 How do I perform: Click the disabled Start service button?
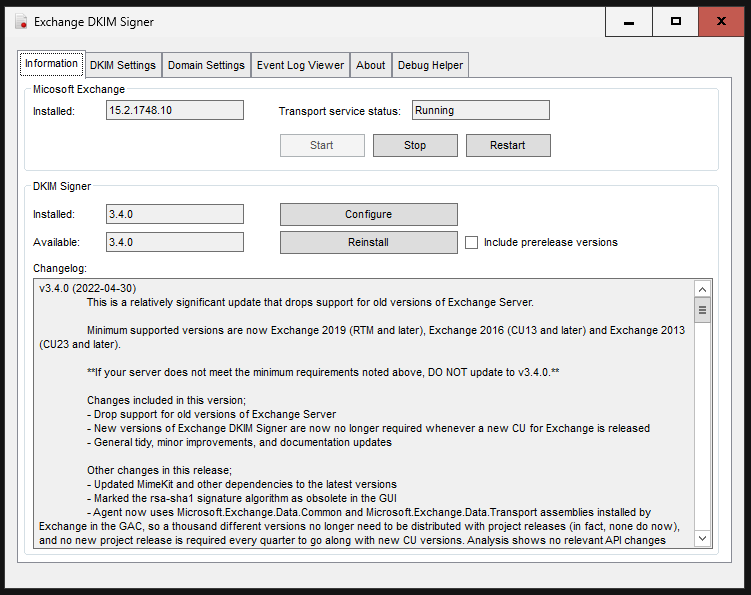click(x=322, y=145)
